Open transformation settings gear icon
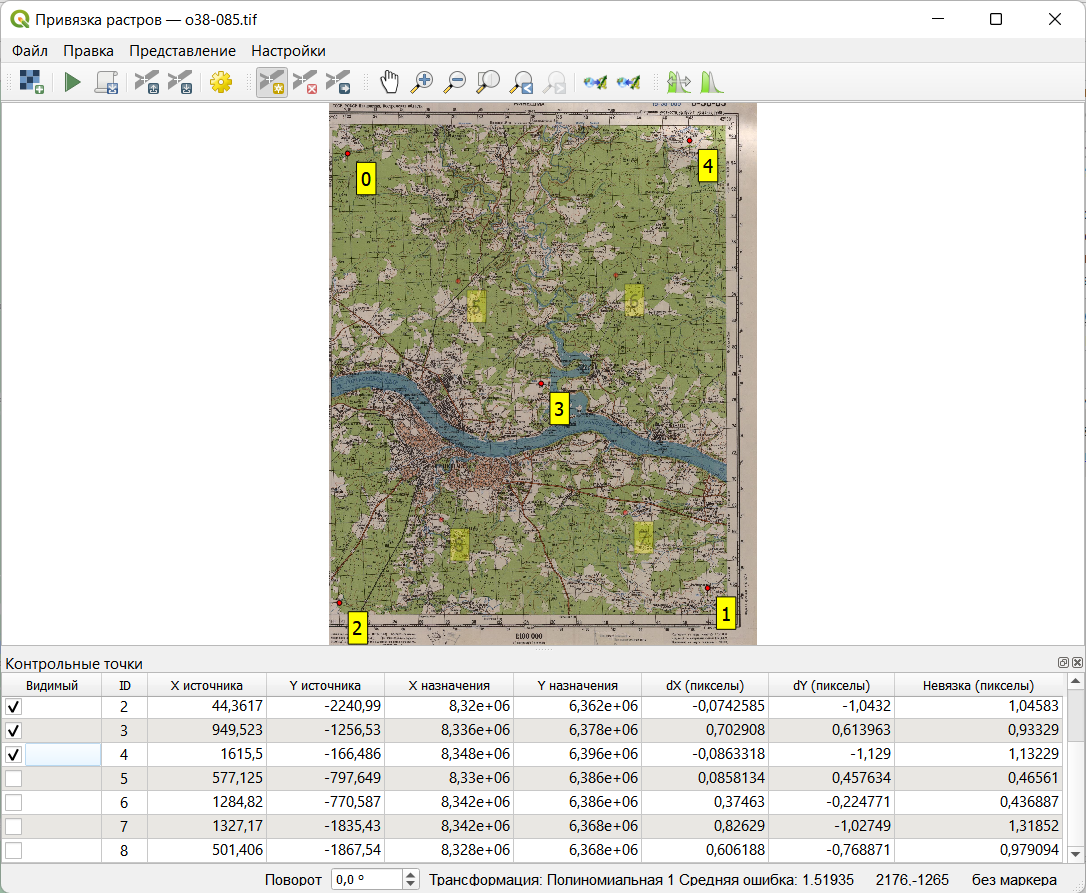Screen dimensions: 1086x893 click(x=220, y=82)
